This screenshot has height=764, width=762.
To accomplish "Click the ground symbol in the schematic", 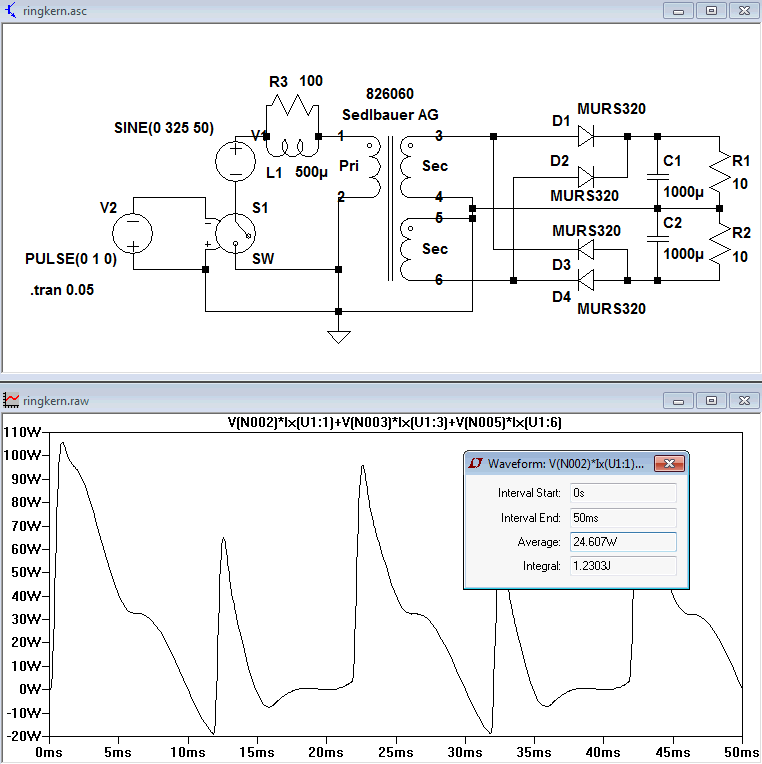I will point(339,337).
